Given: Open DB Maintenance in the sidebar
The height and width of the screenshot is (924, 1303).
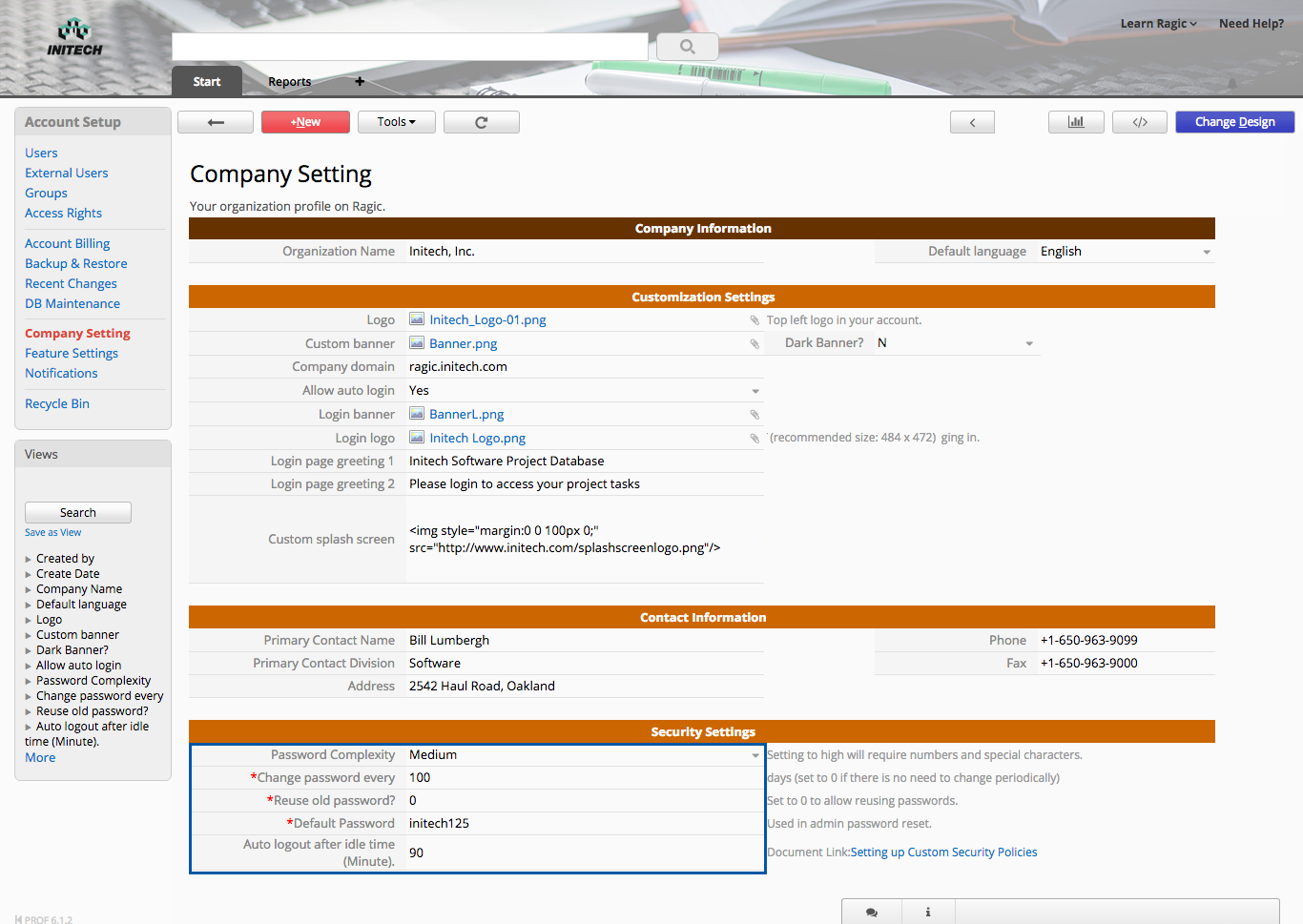Looking at the screenshot, I should [72, 303].
